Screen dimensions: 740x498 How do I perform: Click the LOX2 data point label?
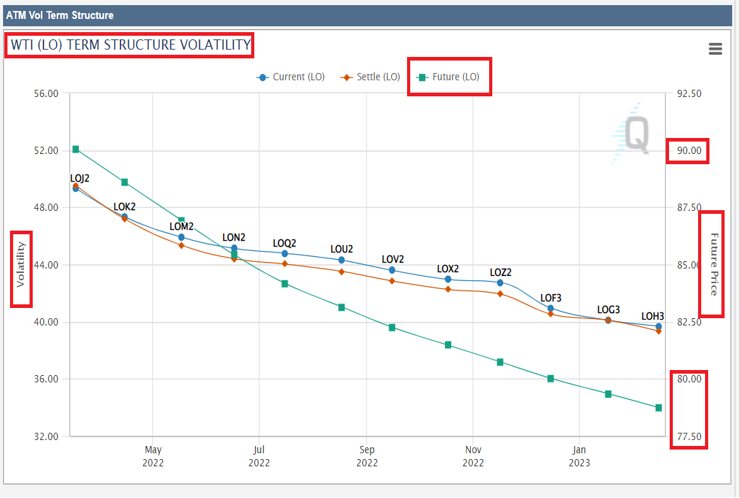click(x=447, y=269)
